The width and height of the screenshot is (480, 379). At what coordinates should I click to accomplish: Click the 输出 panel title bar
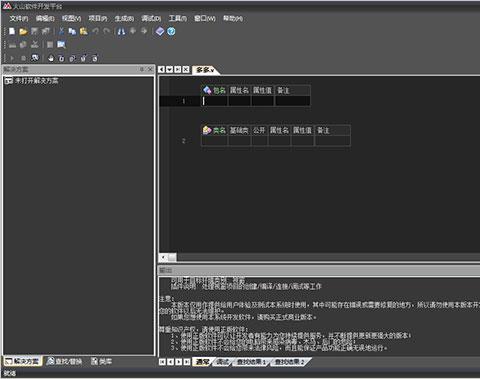[319, 270]
